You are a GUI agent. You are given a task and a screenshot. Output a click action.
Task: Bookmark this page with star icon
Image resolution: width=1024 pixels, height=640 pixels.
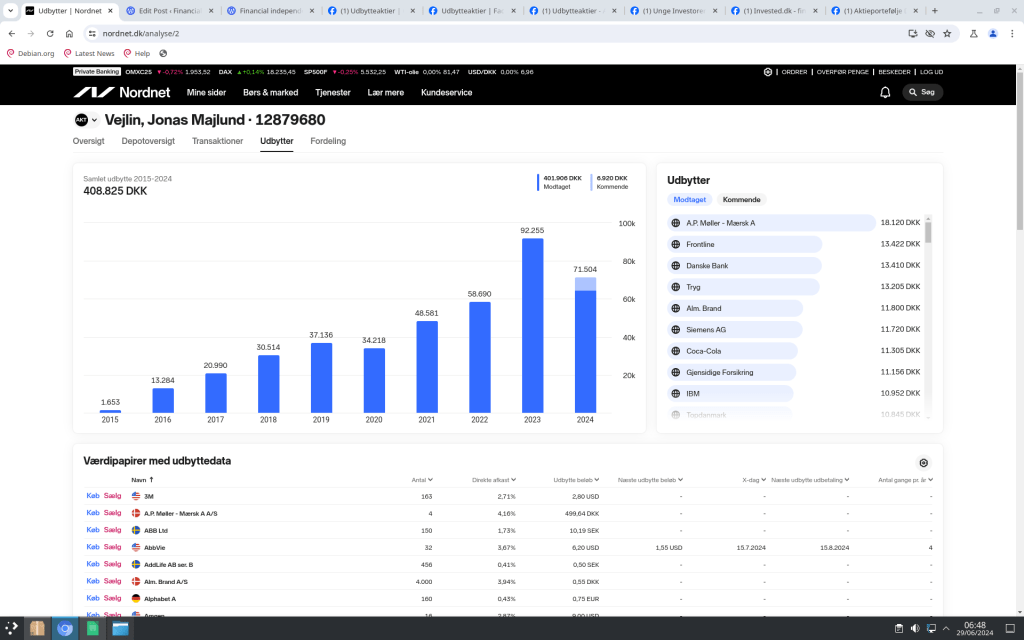pyautogui.click(x=946, y=33)
